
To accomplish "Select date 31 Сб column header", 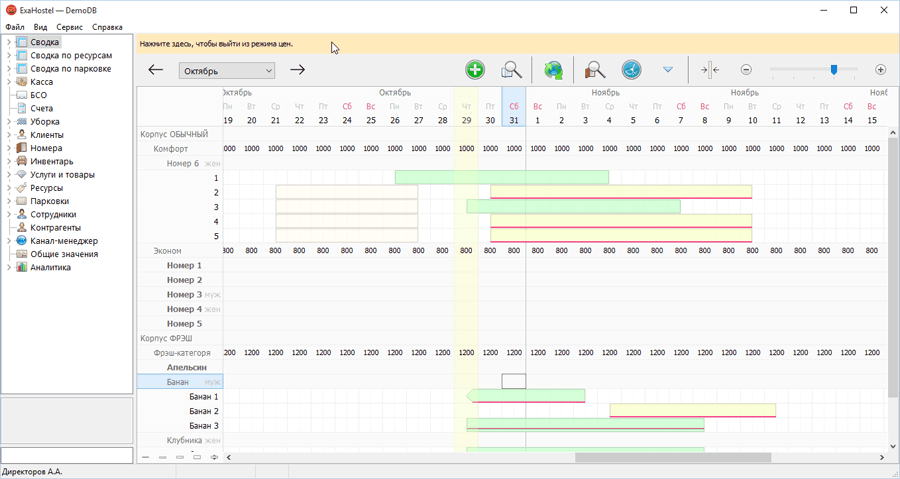I will (514, 107).
